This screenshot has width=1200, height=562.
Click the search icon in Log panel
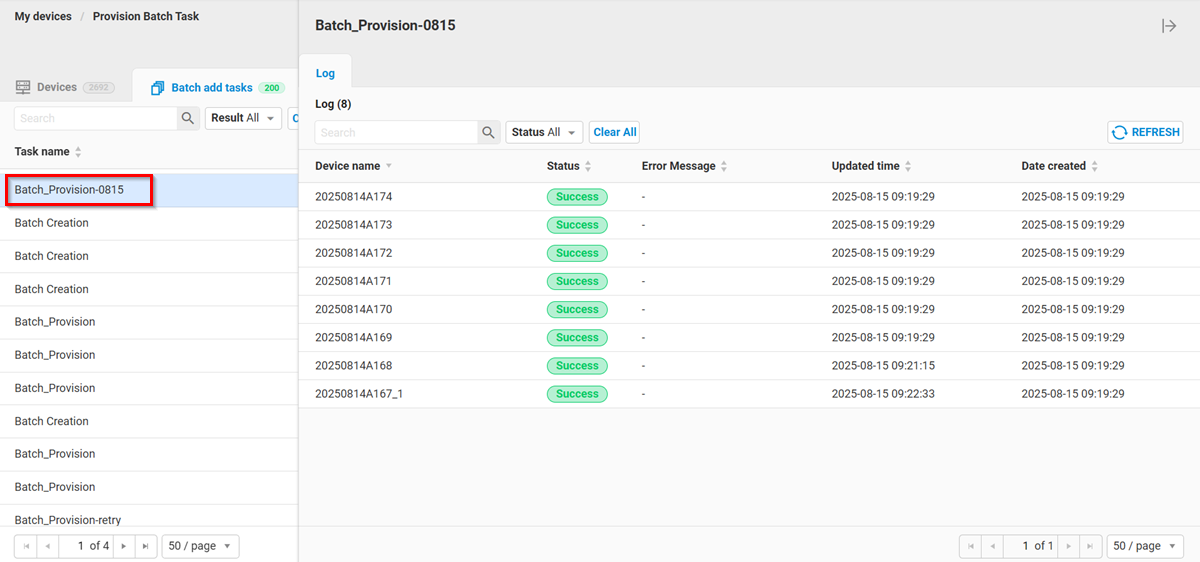click(x=488, y=132)
